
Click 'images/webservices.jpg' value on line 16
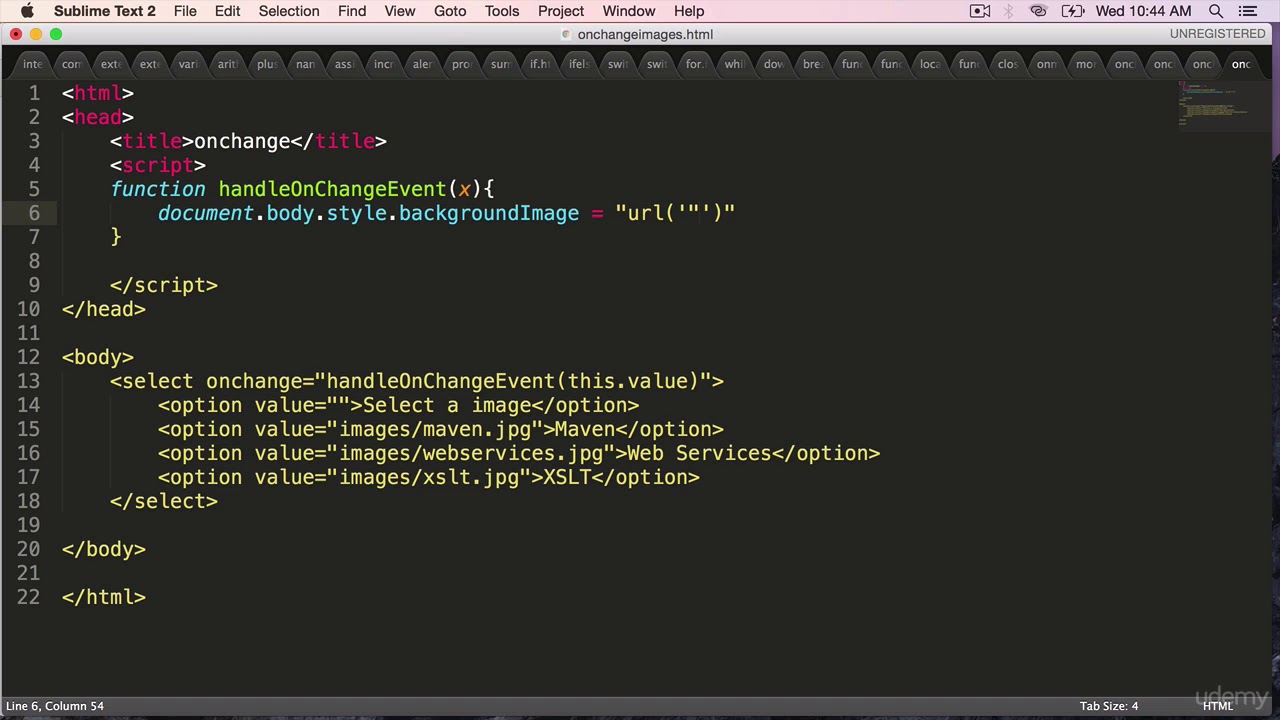coord(470,453)
